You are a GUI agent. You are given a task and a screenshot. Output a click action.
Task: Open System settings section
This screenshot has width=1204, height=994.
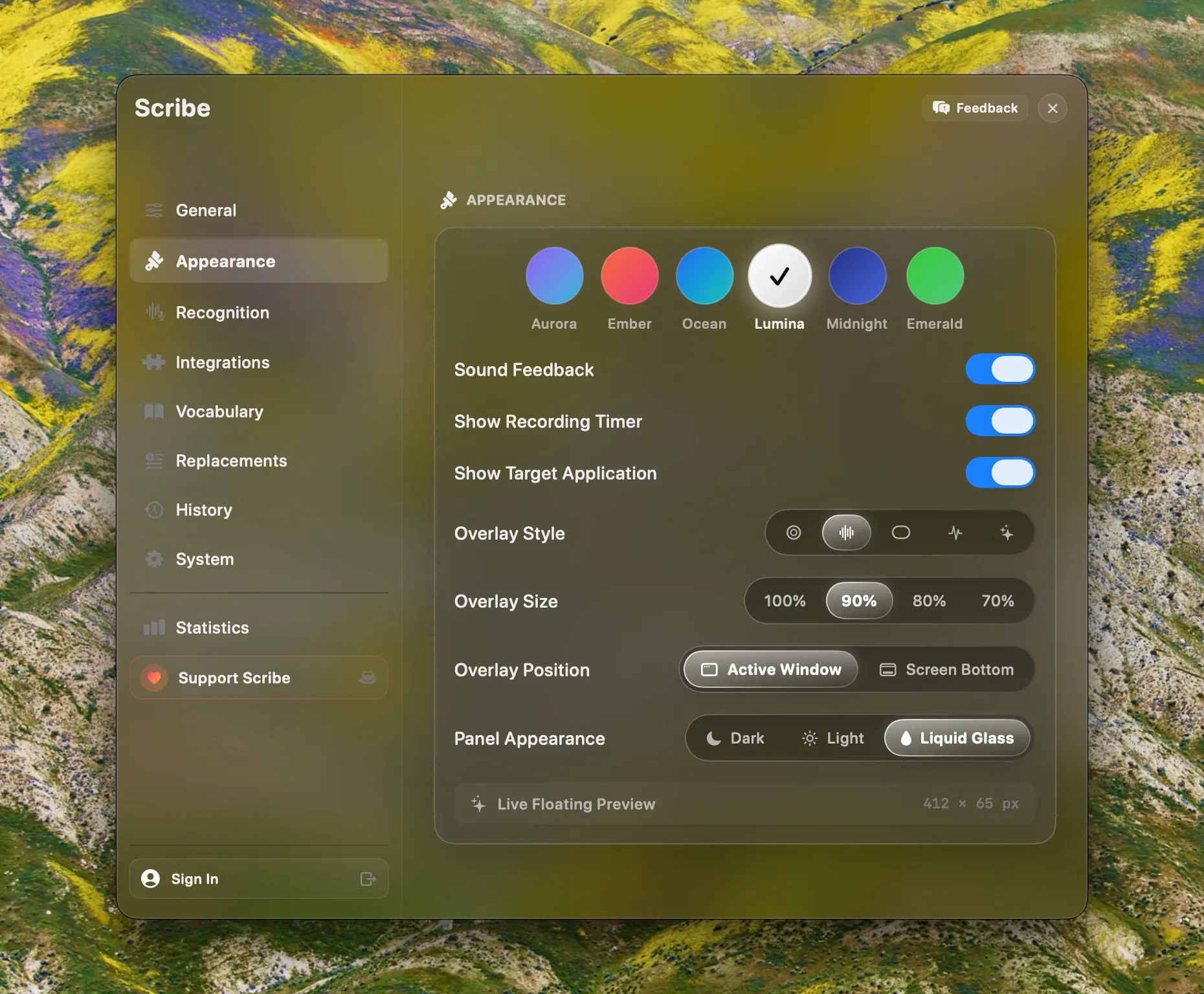click(x=259, y=559)
